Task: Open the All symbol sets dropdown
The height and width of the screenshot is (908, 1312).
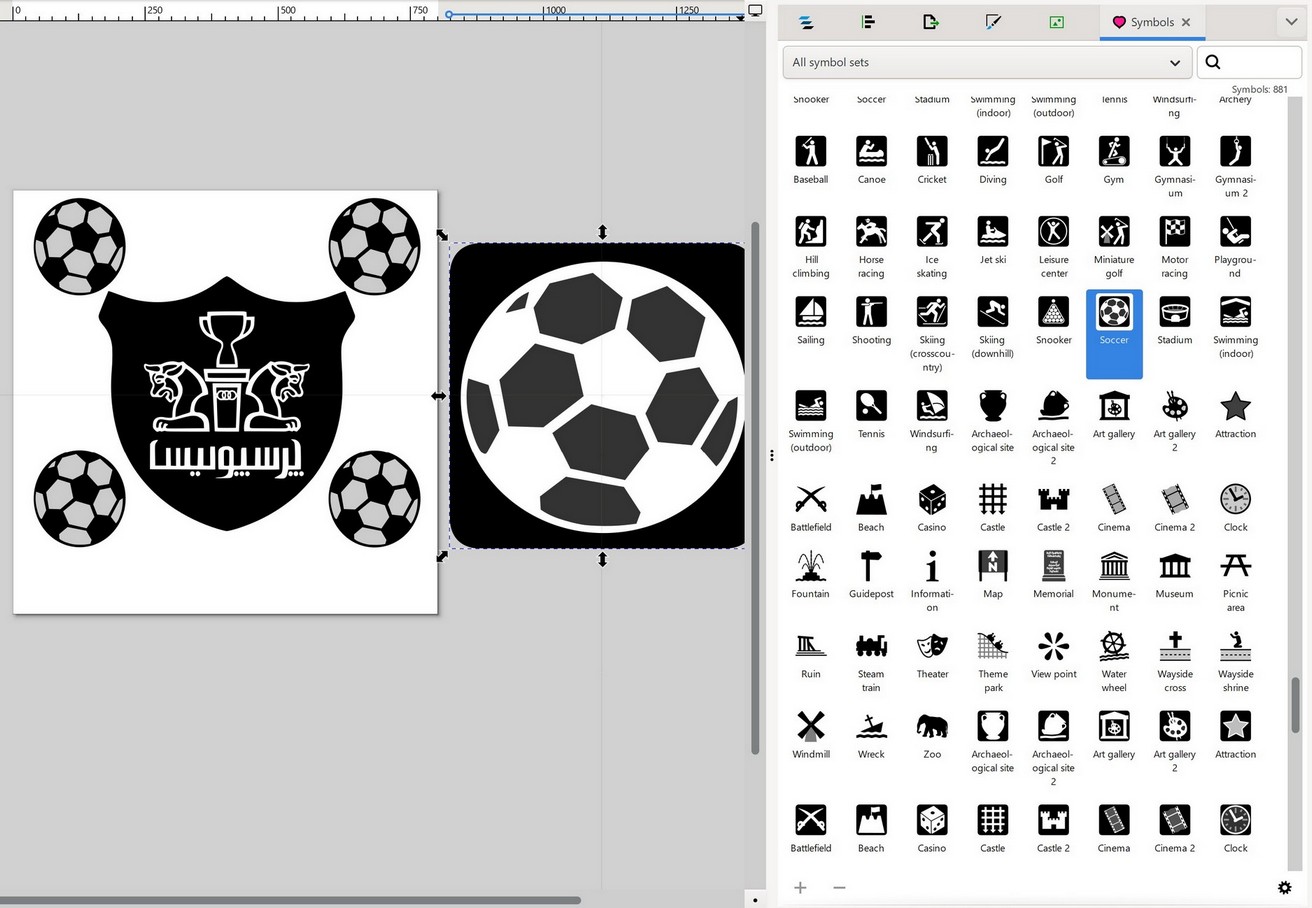Action: pyautogui.click(x=987, y=62)
